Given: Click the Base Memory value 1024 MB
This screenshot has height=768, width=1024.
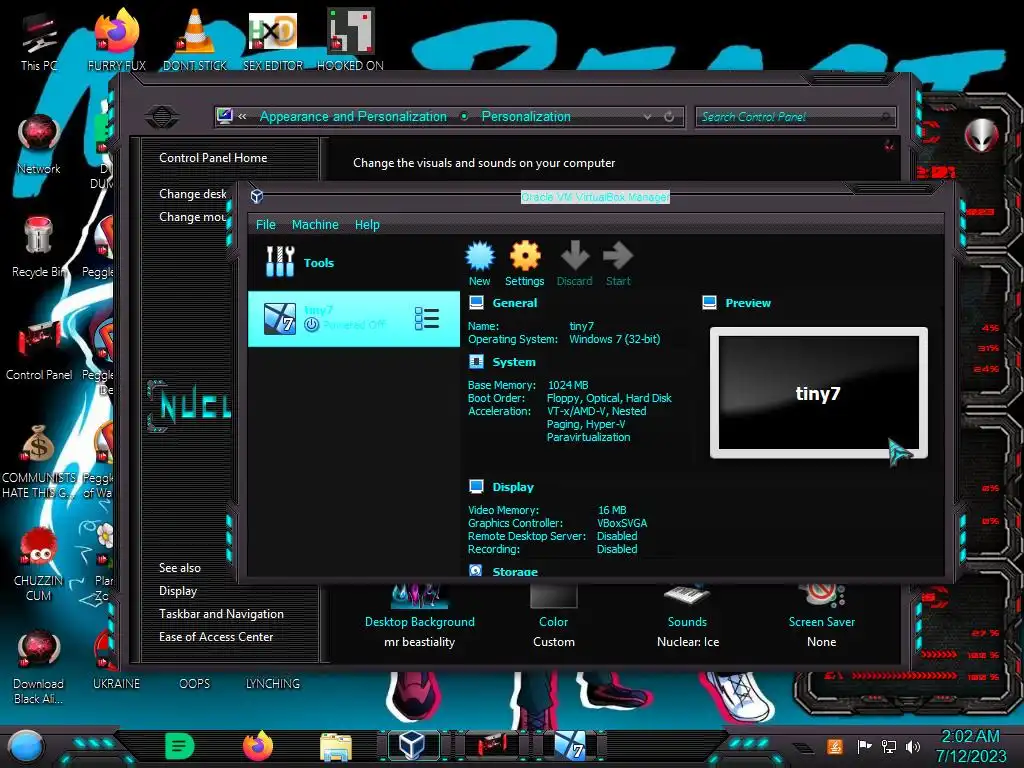Looking at the screenshot, I should pos(568,385).
